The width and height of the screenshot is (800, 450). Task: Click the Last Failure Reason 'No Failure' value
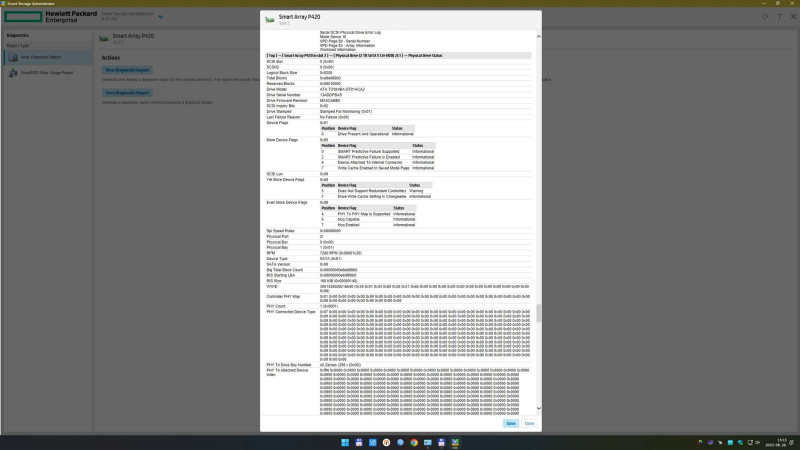[x=334, y=117]
